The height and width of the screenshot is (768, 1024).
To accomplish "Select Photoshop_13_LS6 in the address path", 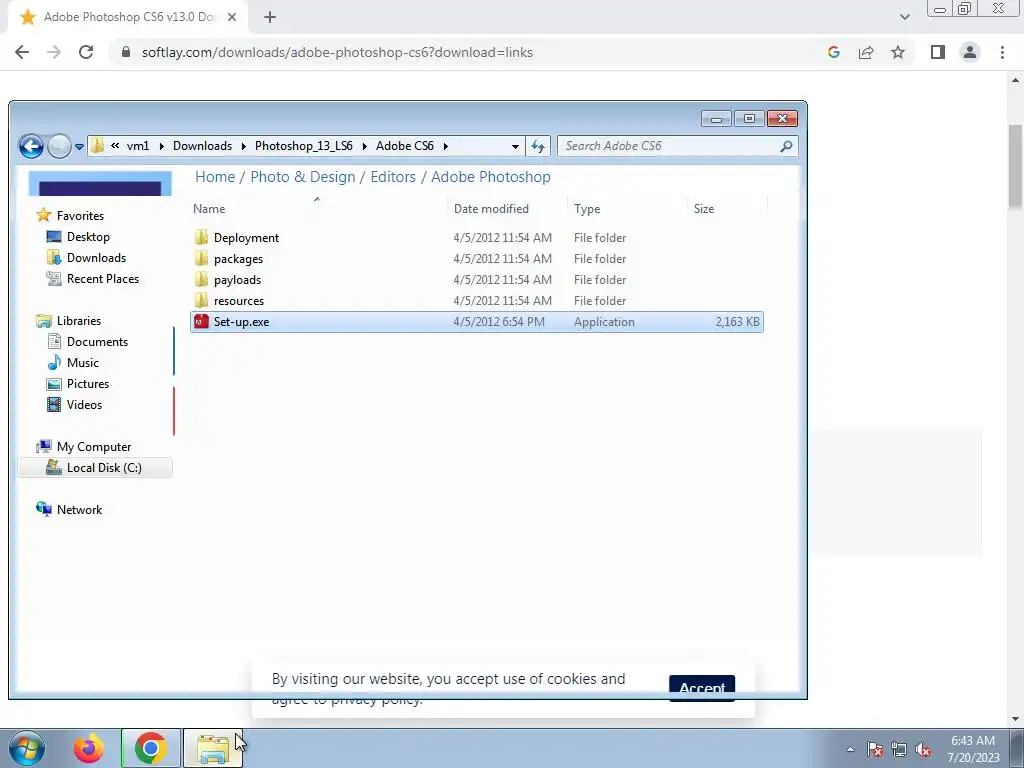I will [304, 146].
